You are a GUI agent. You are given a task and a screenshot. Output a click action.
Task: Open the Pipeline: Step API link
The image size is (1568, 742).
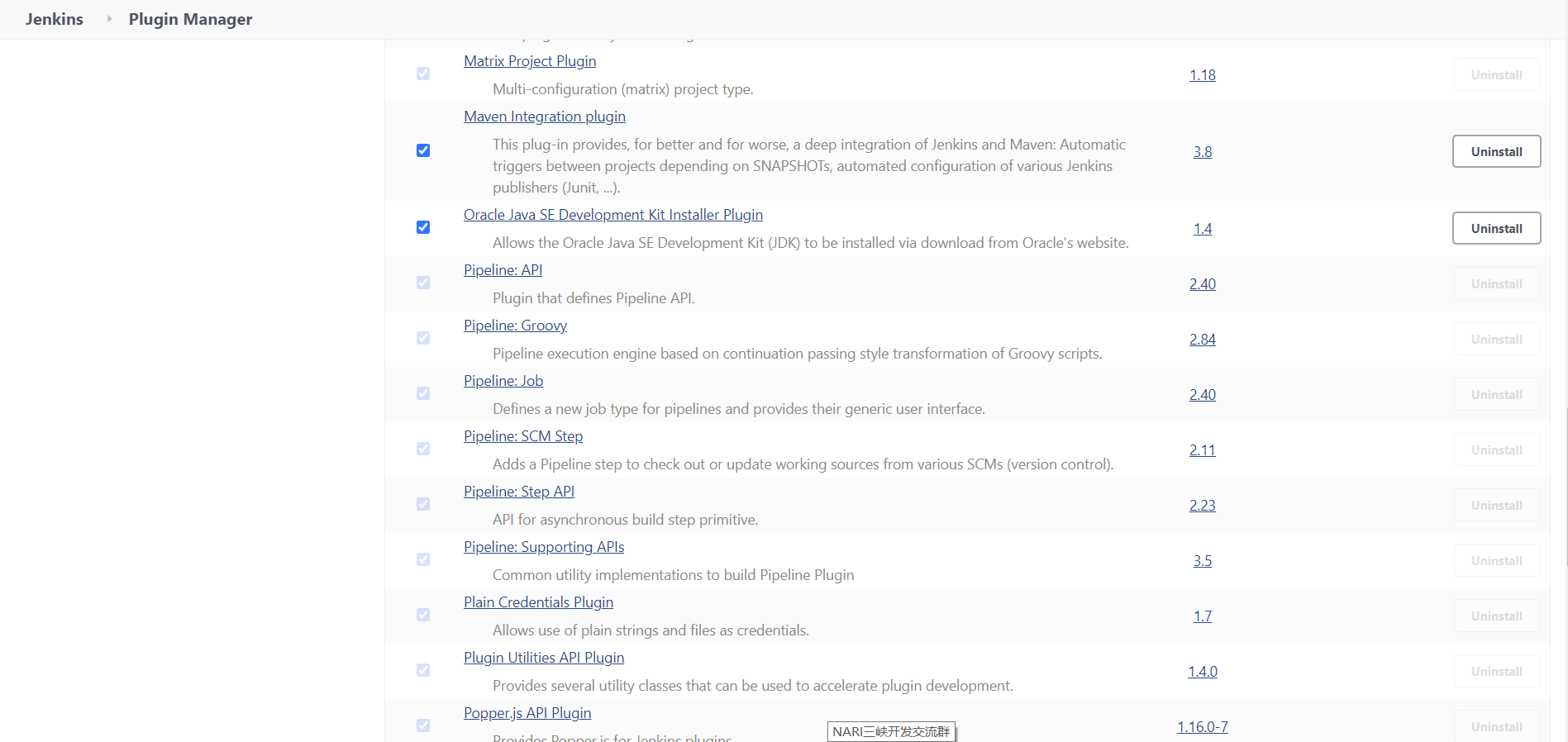519,492
